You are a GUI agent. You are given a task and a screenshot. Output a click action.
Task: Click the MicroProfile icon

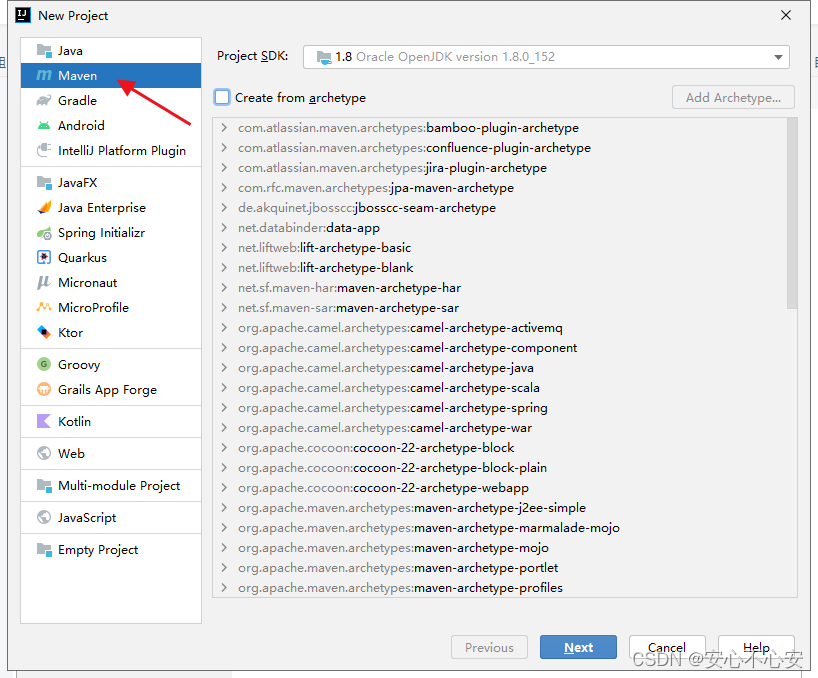coord(44,308)
